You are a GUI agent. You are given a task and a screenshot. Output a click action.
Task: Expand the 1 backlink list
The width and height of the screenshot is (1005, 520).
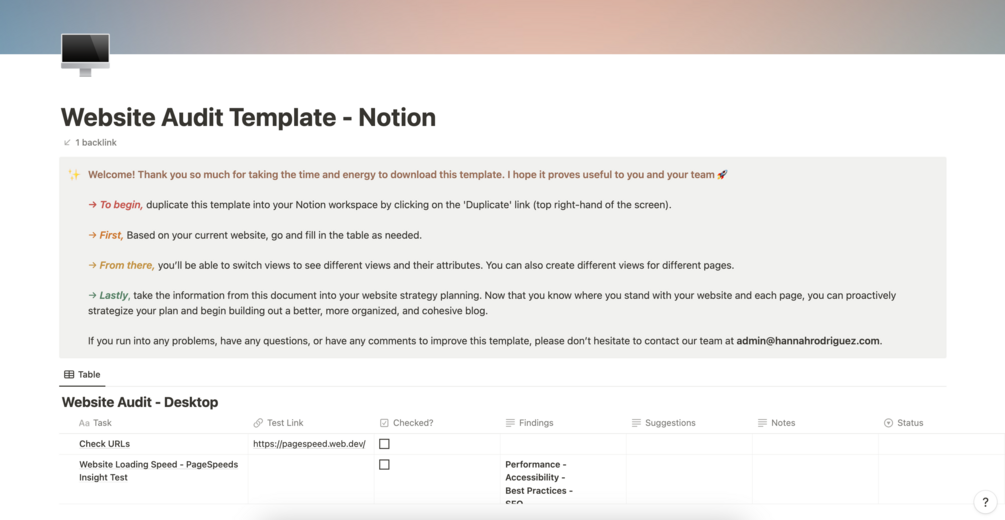[x=96, y=143]
